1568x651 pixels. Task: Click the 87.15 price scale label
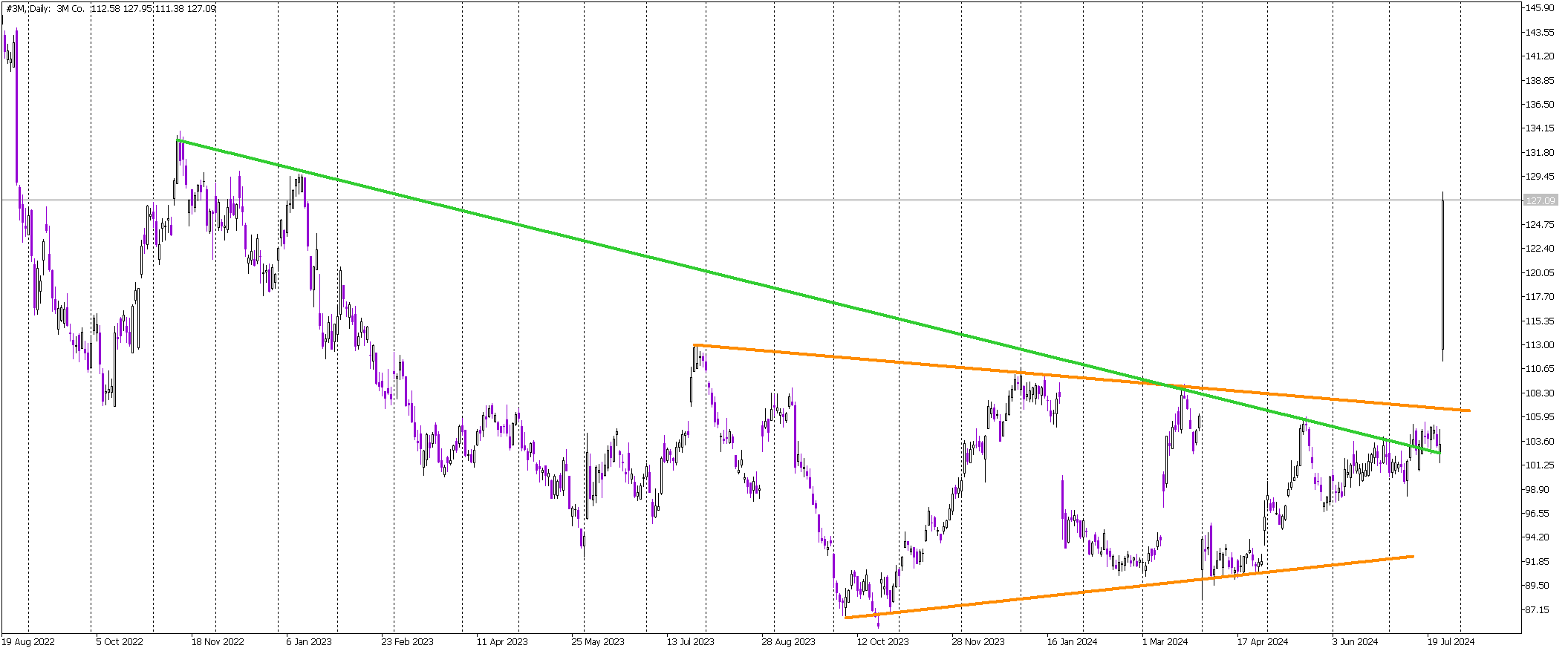(1539, 609)
